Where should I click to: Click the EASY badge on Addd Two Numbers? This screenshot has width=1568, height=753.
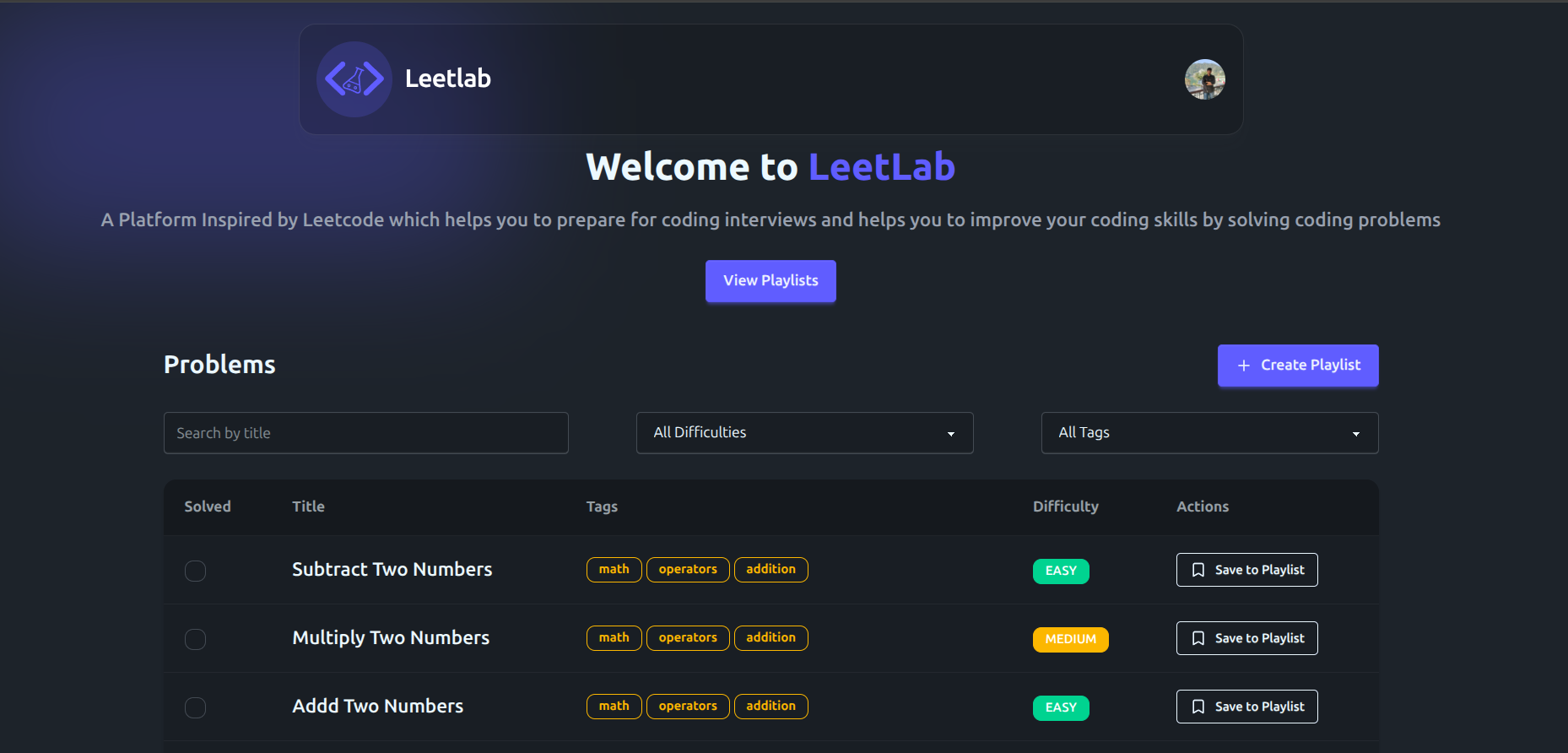pyautogui.click(x=1061, y=708)
